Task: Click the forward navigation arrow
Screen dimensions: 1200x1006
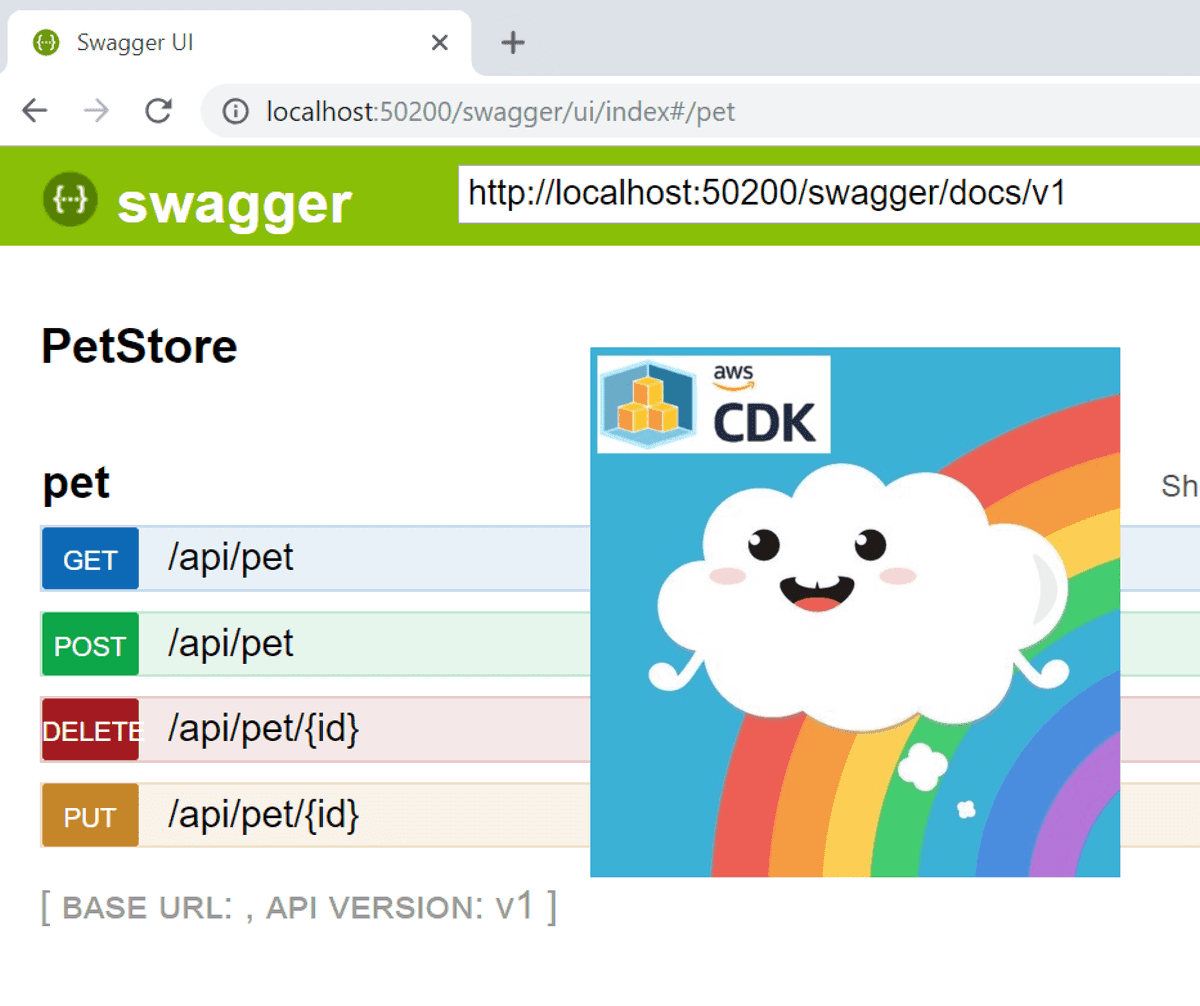Action: (x=97, y=110)
